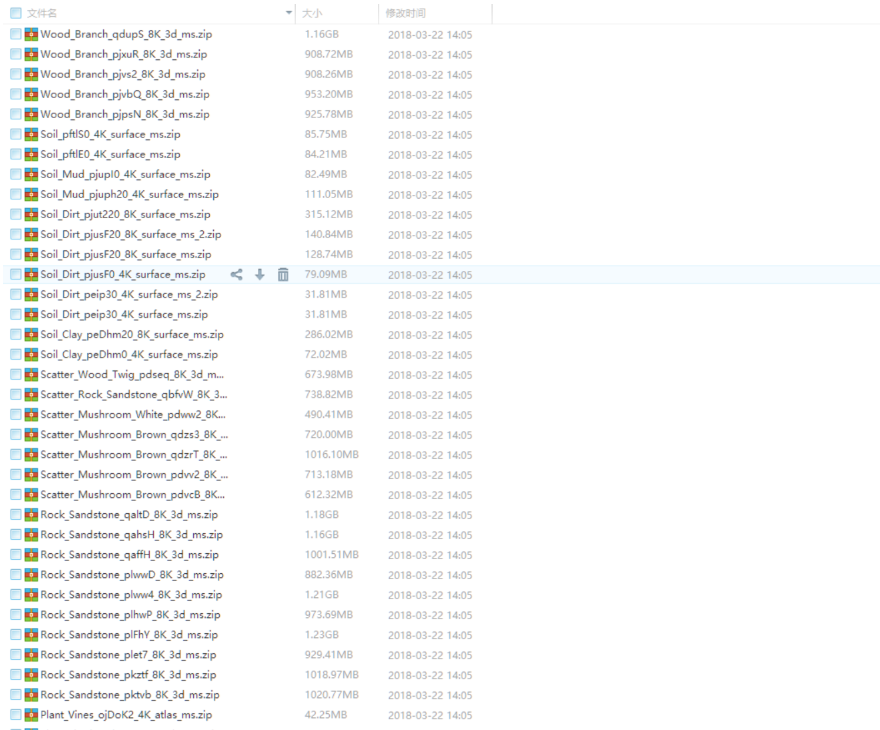Open the sort arrow in the 文件名 column

289,13
